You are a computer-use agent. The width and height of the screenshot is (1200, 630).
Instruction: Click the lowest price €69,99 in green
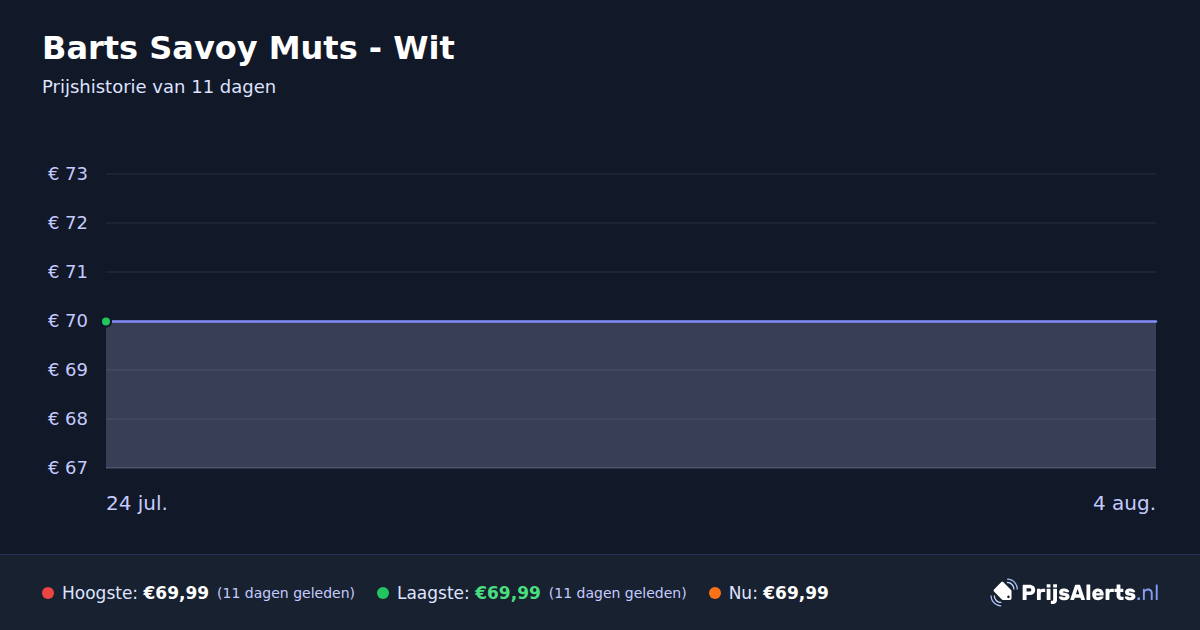508,593
